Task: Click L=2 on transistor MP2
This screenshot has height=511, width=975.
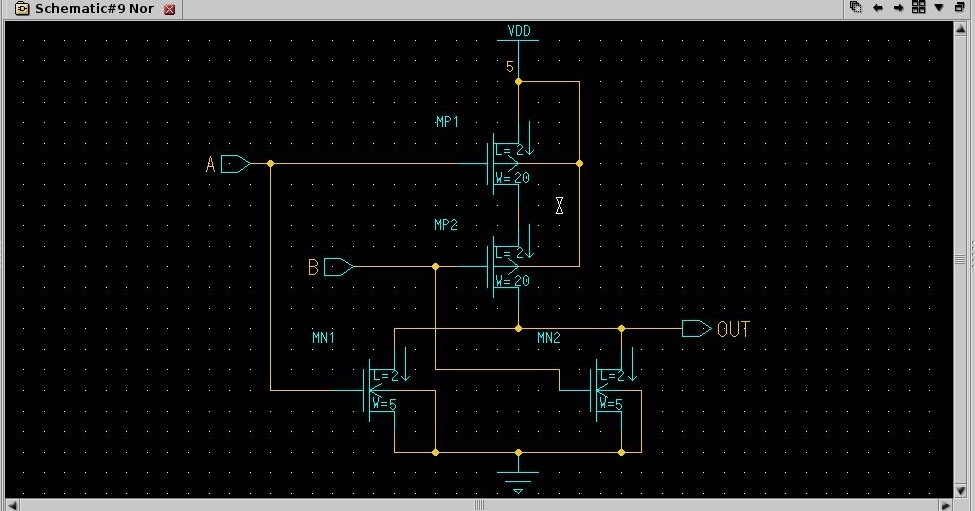Action: click(510, 254)
